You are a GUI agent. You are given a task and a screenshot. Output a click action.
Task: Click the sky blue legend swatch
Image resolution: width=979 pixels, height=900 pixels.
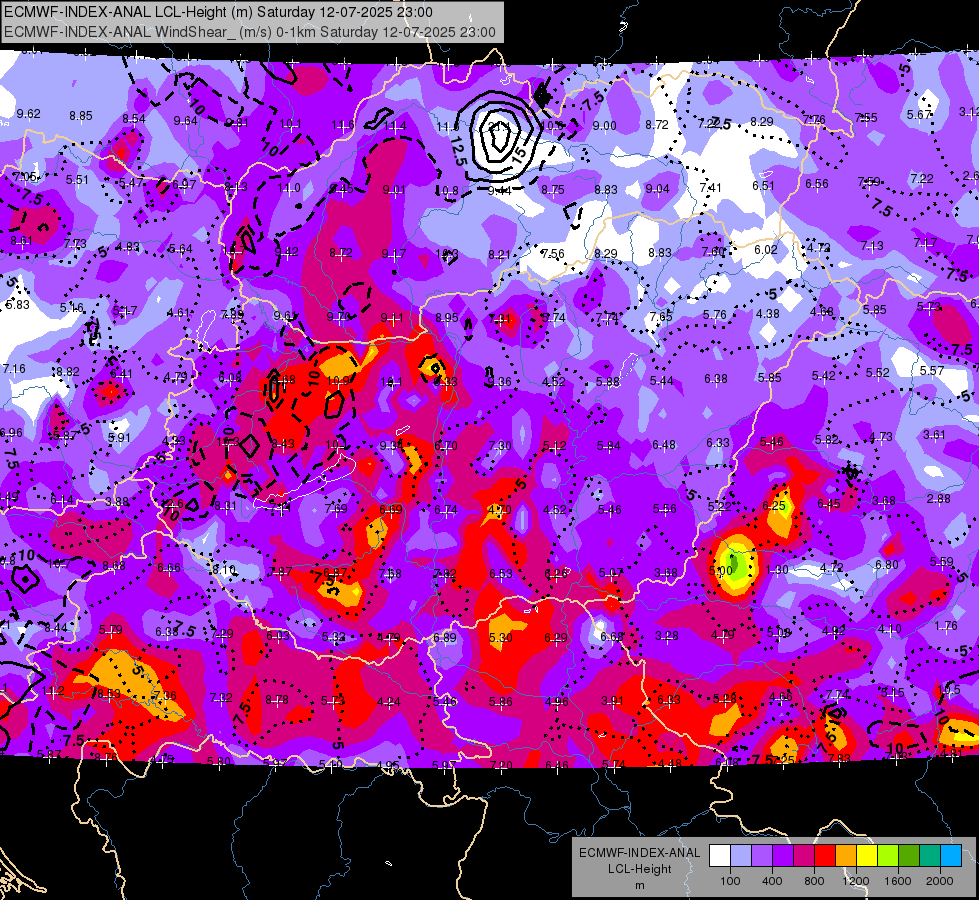click(x=951, y=856)
